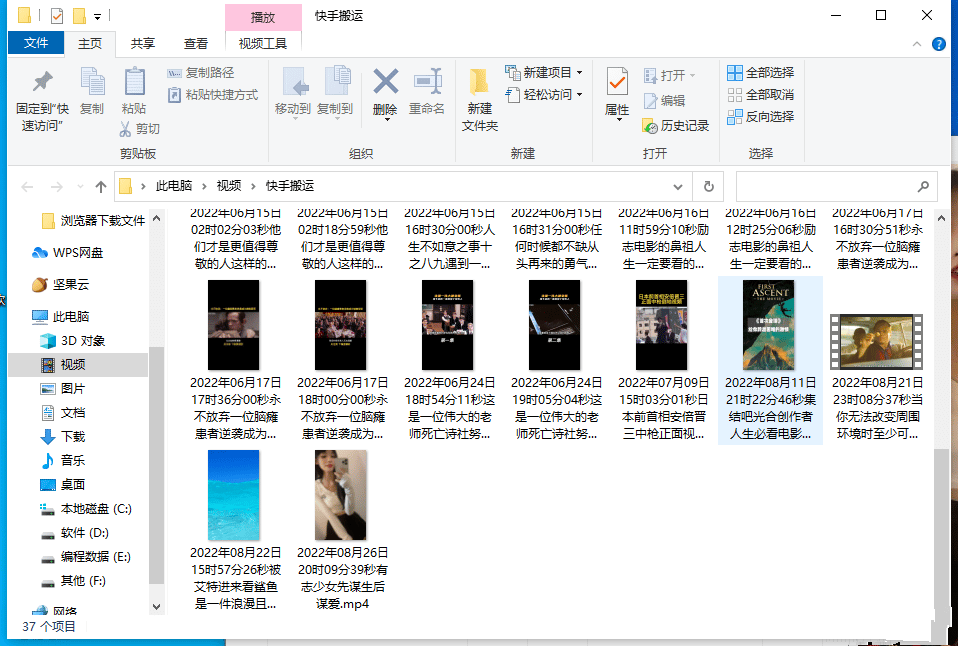This screenshot has height=646, width=958.
Task: Switch to the Home (主页) tab
Action: coord(90,43)
